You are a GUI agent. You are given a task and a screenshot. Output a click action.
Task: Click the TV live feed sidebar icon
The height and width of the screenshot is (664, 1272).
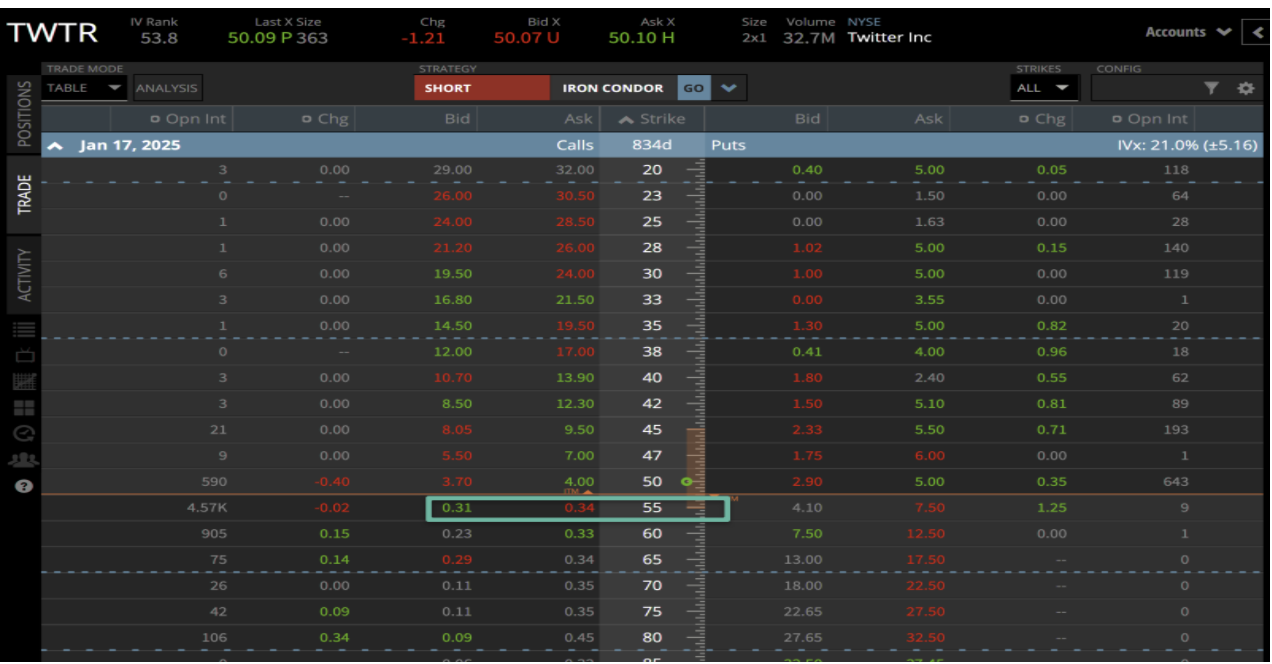pyautogui.click(x=24, y=356)
